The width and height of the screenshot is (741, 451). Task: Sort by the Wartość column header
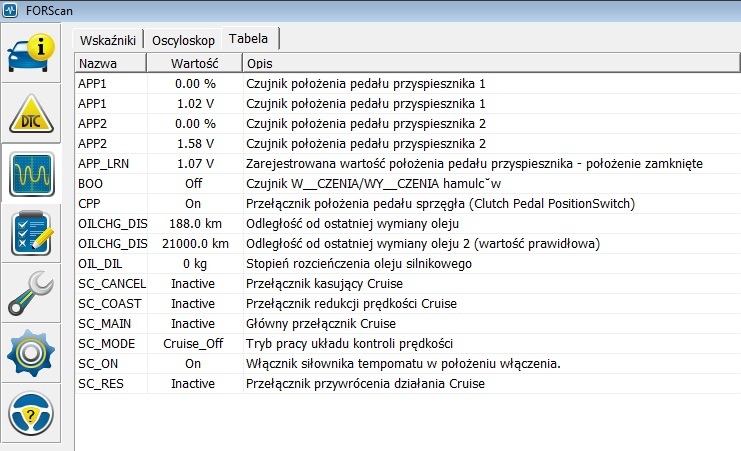(193, 62)
